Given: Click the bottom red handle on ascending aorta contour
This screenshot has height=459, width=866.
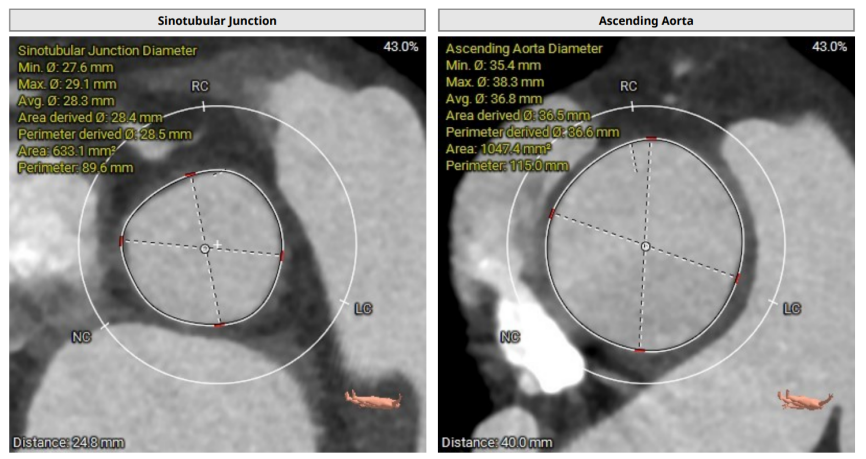Looking at the screenshot, I should [640, 350].
